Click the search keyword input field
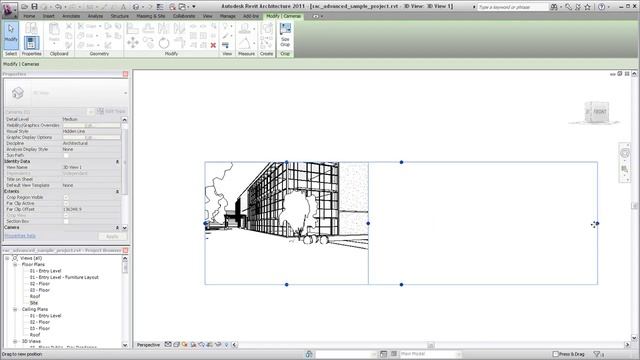 coord(513,7)
